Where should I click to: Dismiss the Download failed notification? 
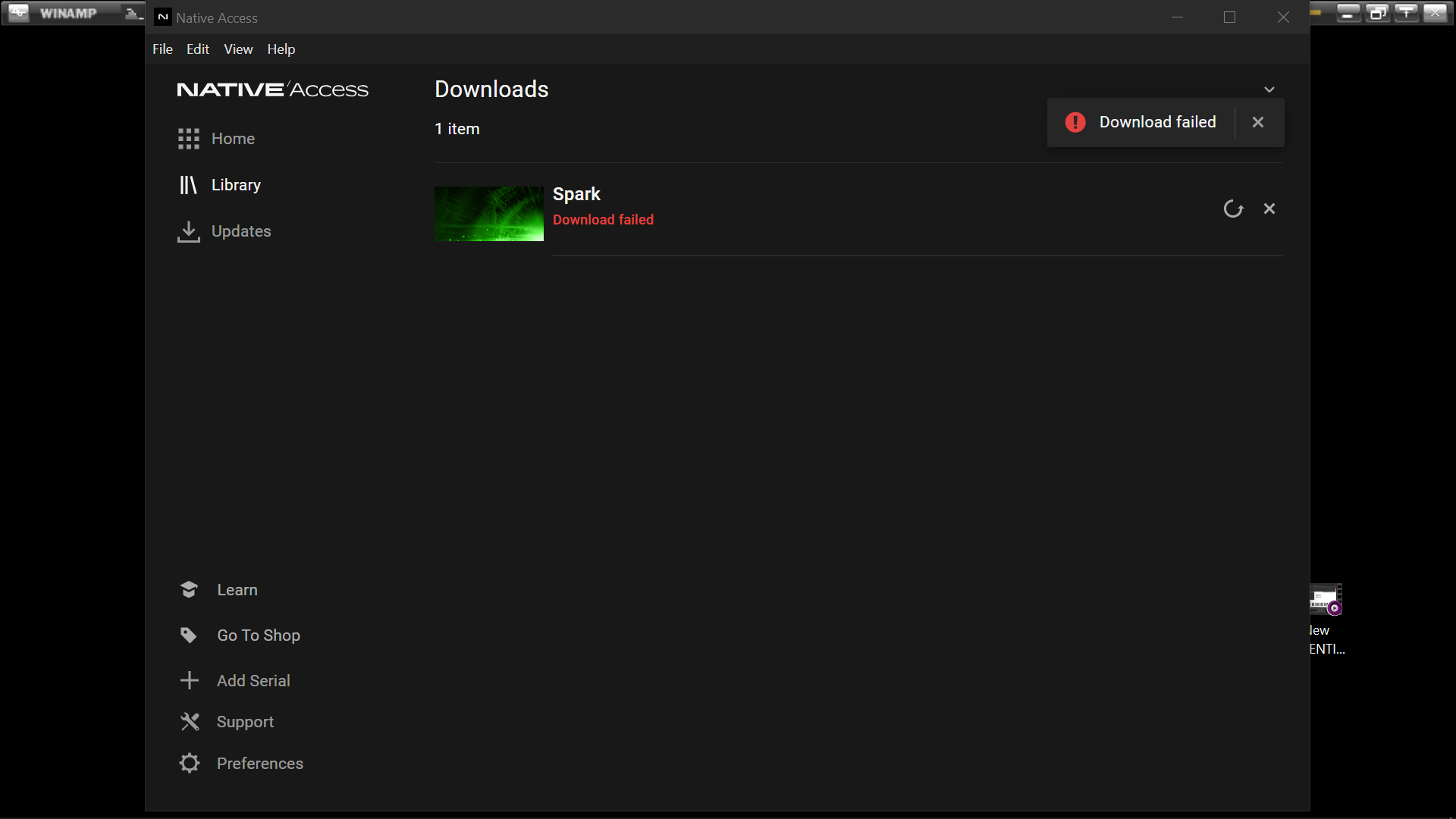coord(1258,122)
